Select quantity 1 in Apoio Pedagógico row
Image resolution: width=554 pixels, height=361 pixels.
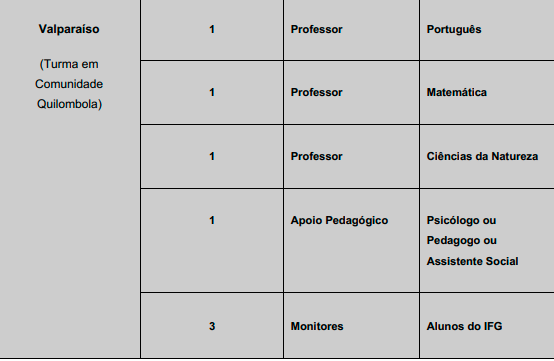212,220
